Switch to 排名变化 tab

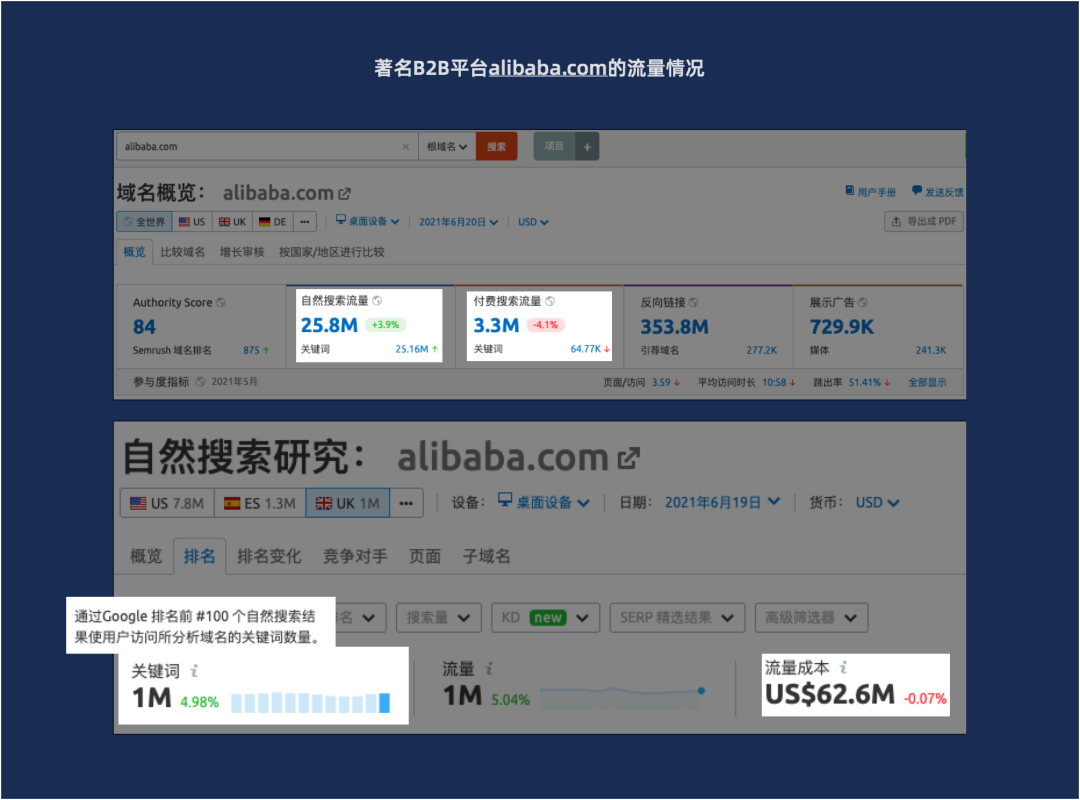click(269, 556)
